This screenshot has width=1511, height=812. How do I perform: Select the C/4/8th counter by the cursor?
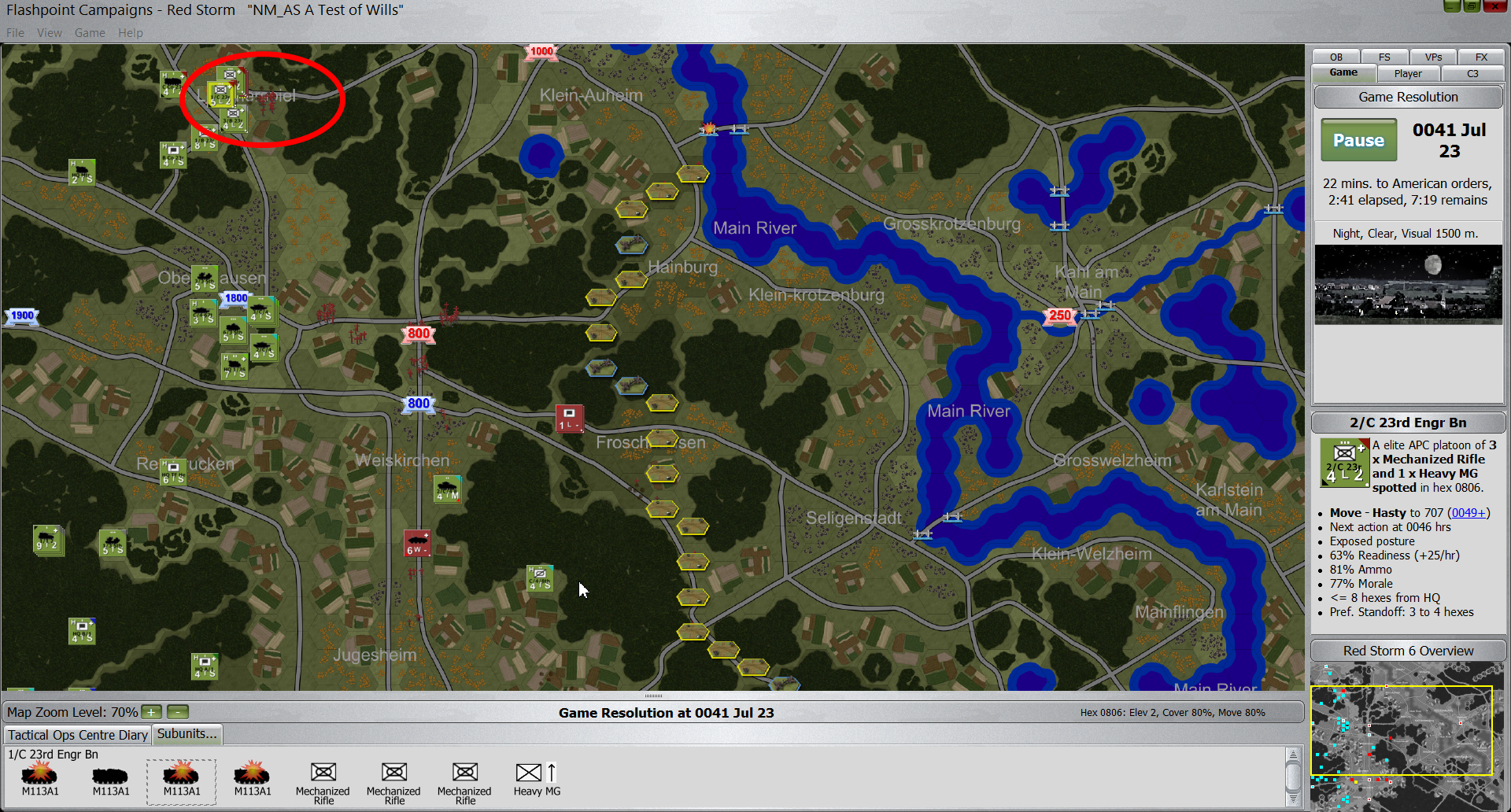[540, 578]
